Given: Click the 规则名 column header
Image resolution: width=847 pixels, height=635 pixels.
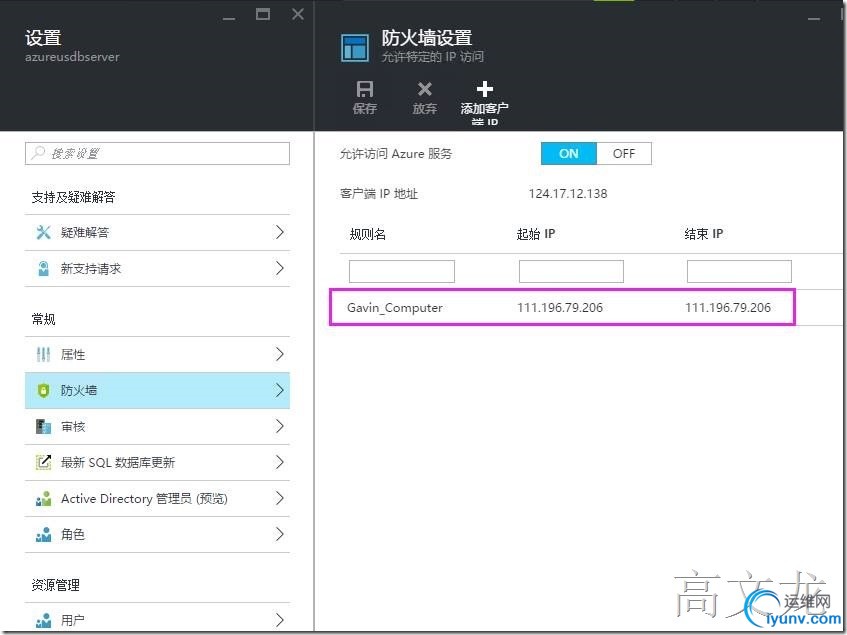Looking at the screenshot, I should click(367, 234).
